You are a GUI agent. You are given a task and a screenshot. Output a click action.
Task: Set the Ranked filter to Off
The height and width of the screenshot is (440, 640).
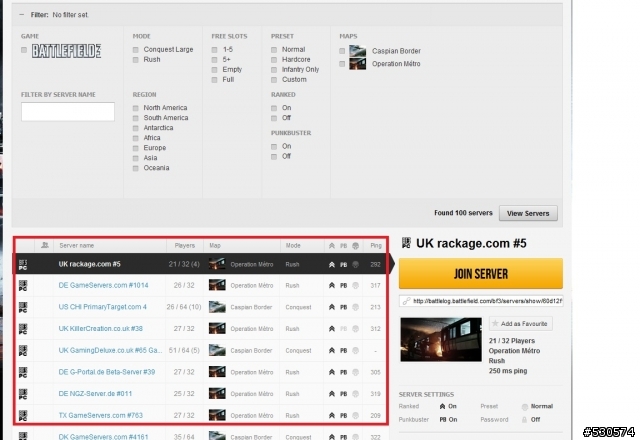[274, 118]
